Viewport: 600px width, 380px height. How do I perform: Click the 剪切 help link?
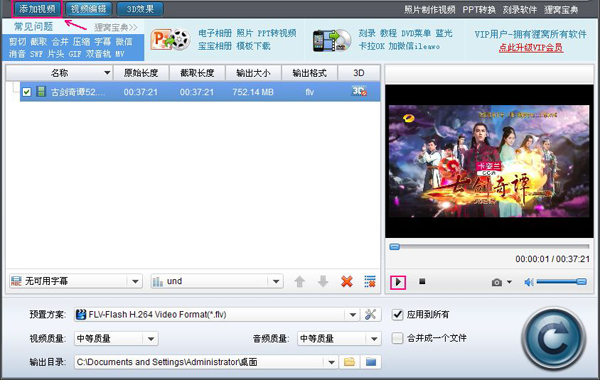point(17,41)
